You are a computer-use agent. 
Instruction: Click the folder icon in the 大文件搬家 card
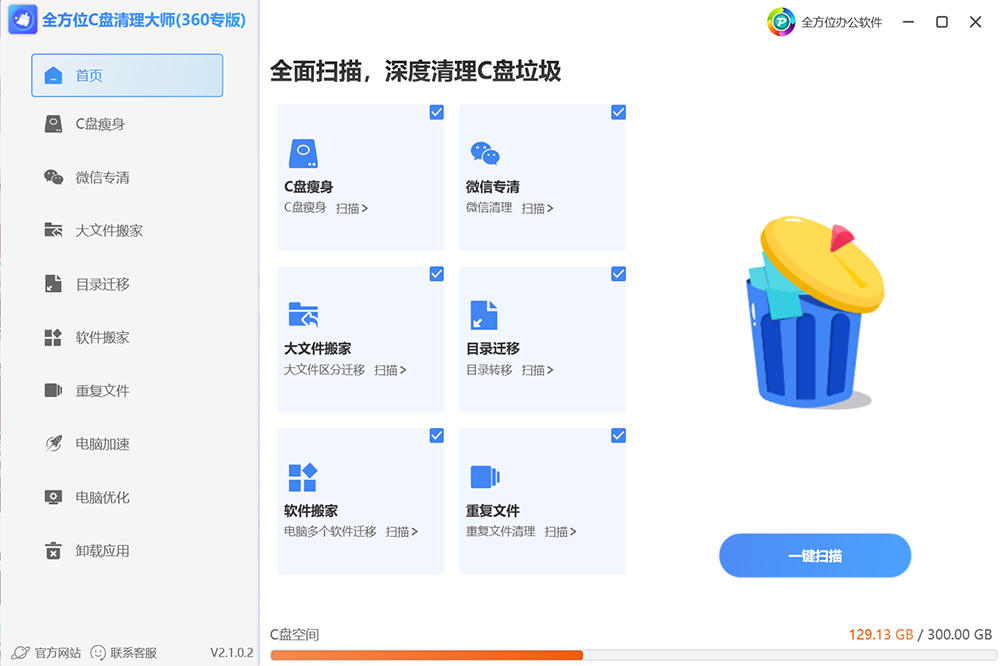pos(304,315)
